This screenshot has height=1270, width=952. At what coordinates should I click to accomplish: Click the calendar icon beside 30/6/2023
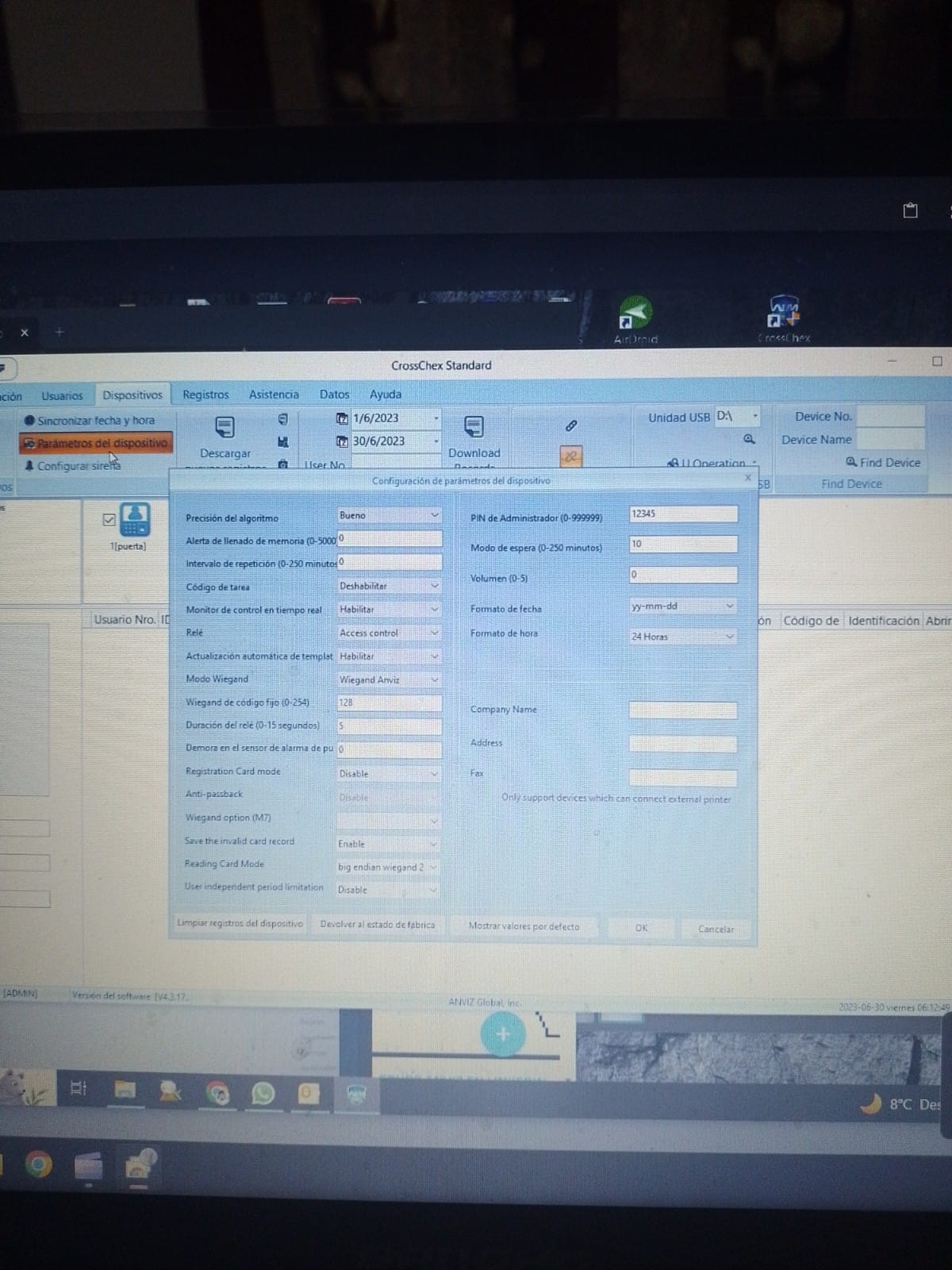click(342, 441)
